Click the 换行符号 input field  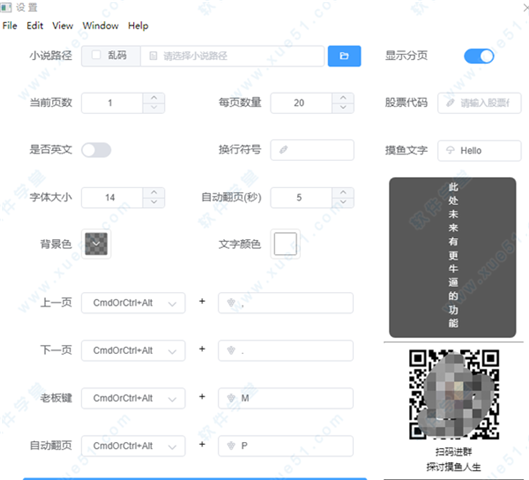[x=312, y=150]
